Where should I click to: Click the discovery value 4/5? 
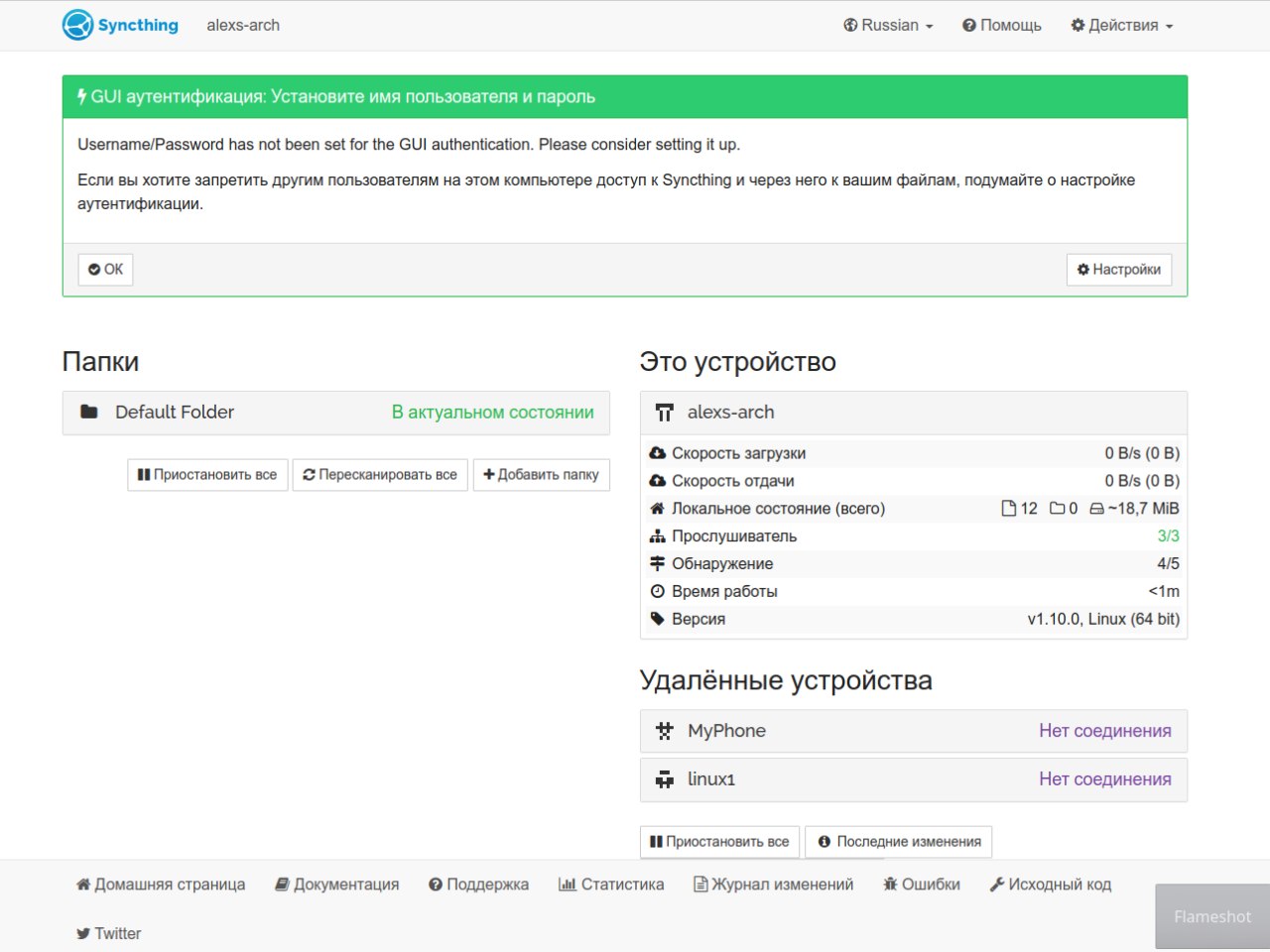click(1169, 564)
